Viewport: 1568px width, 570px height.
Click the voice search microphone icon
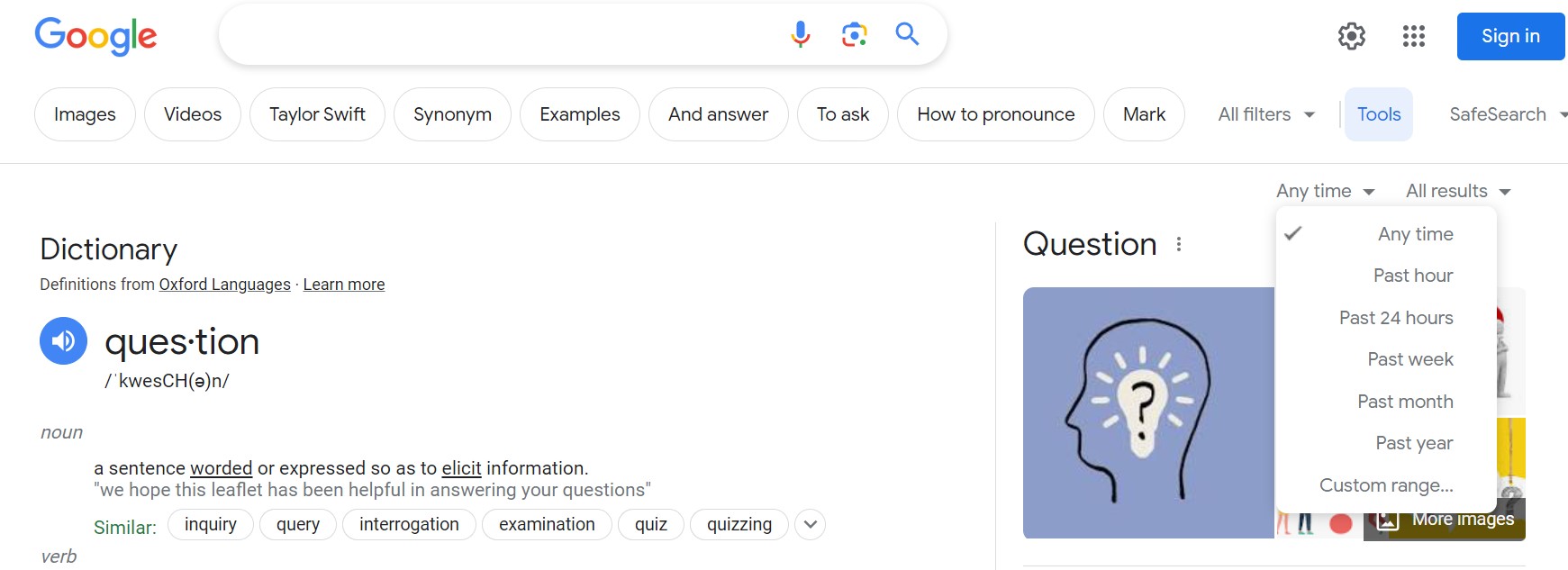[x=800, y=34]
